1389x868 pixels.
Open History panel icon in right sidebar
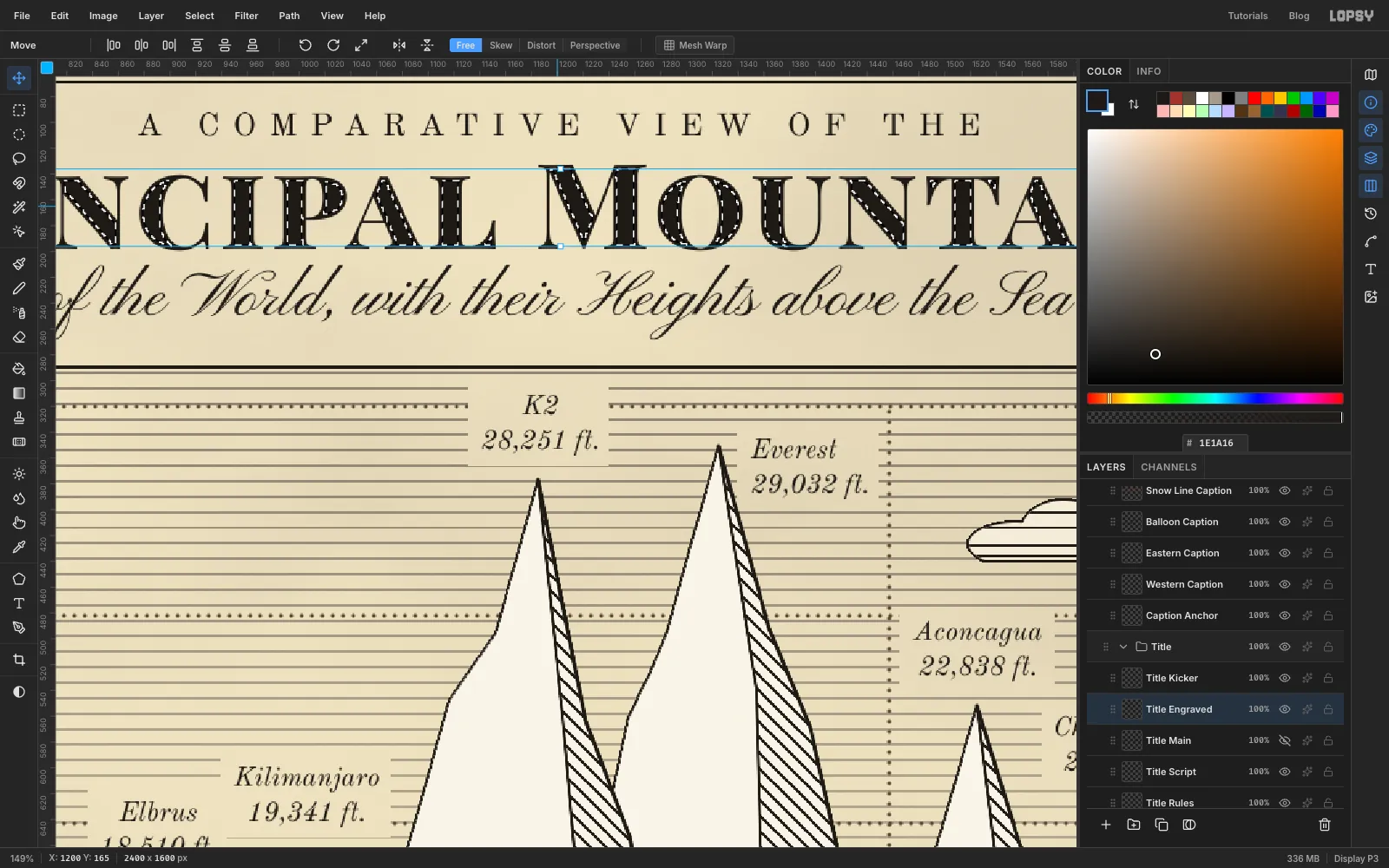[x=1371, y=214]
